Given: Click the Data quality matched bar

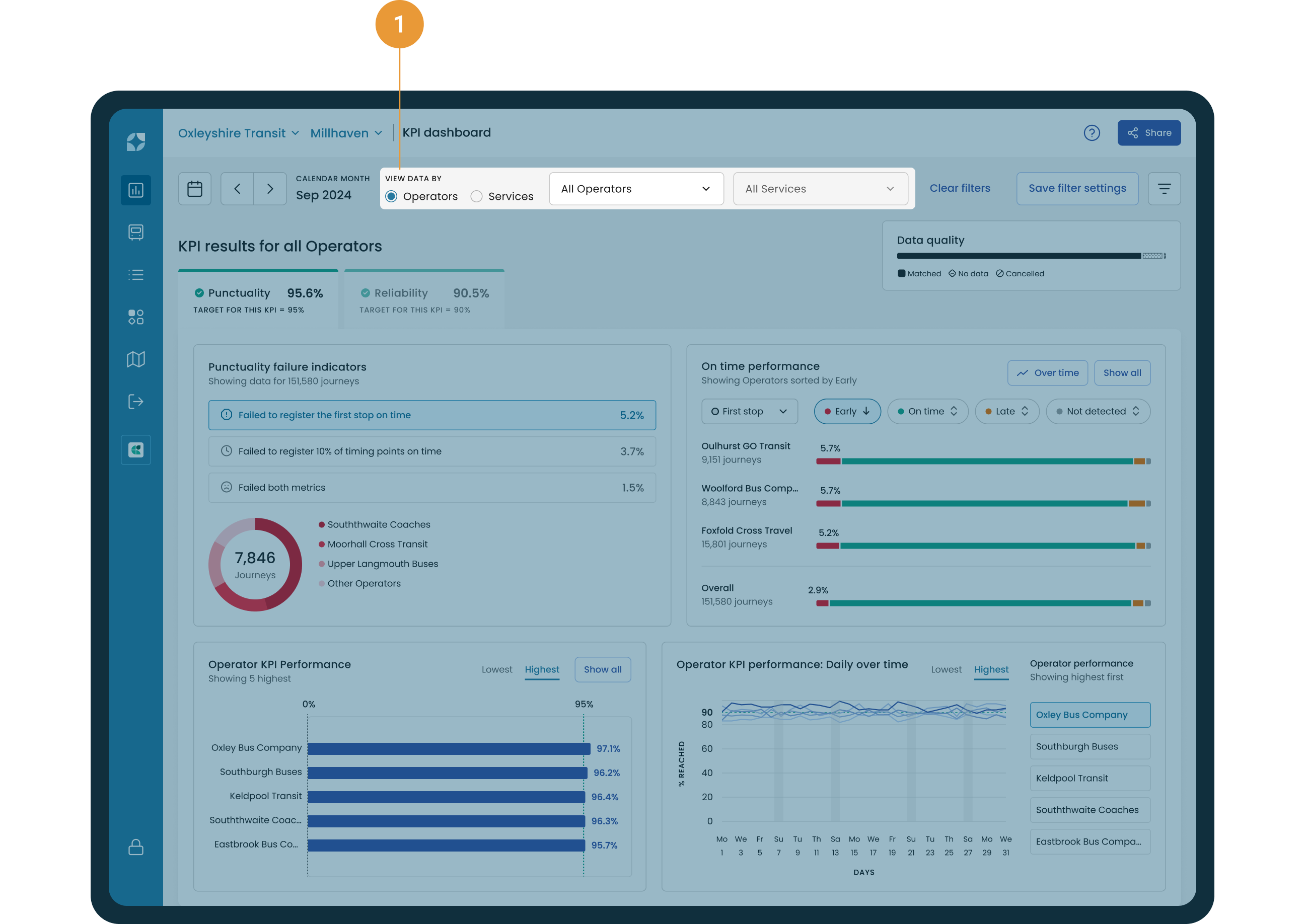Looking at the screenshot, I should [1018, 256].
